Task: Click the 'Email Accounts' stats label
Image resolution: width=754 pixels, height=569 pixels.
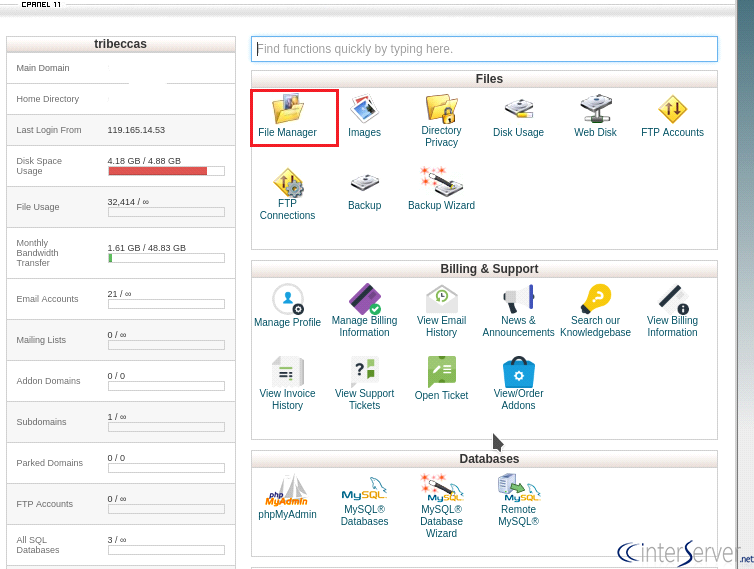Action: (x=47, y=299)
